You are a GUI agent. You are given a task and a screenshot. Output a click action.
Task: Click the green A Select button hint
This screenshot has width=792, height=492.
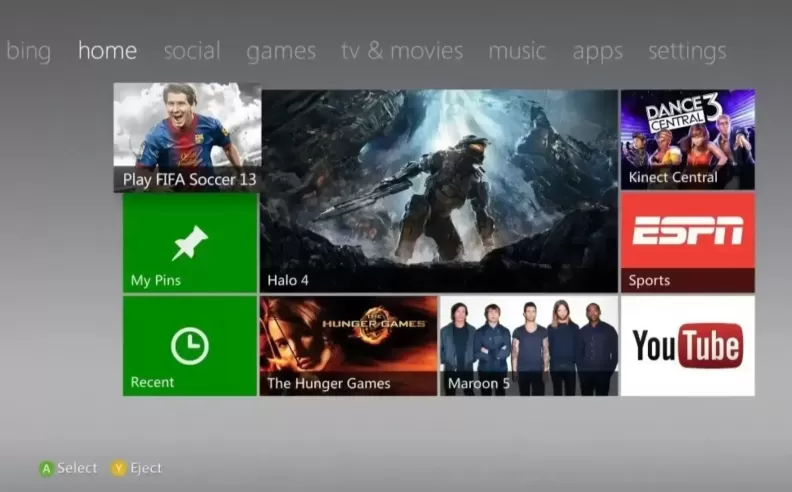(x=68, y=468)
